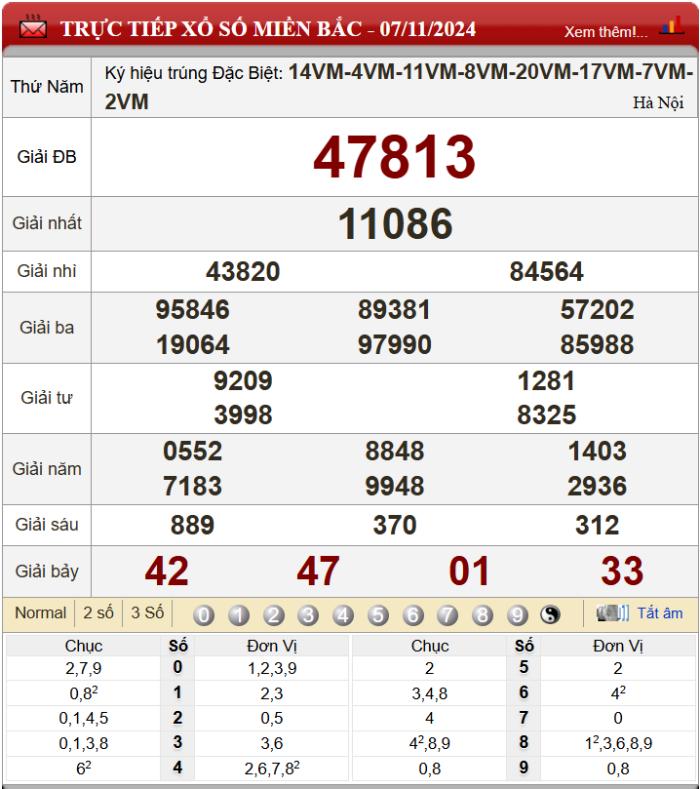700x789 pixels.
Task: Select third prize number 19064
Action: click(x=193, y=345)
